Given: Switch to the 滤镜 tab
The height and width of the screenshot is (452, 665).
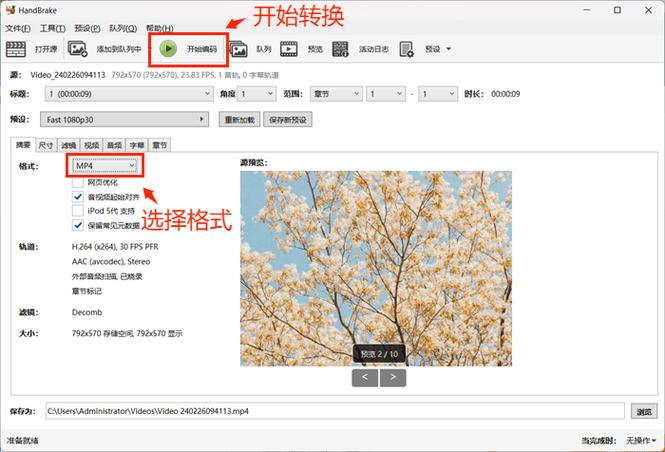Looking at the screenshot, I should tap(69, 145).
